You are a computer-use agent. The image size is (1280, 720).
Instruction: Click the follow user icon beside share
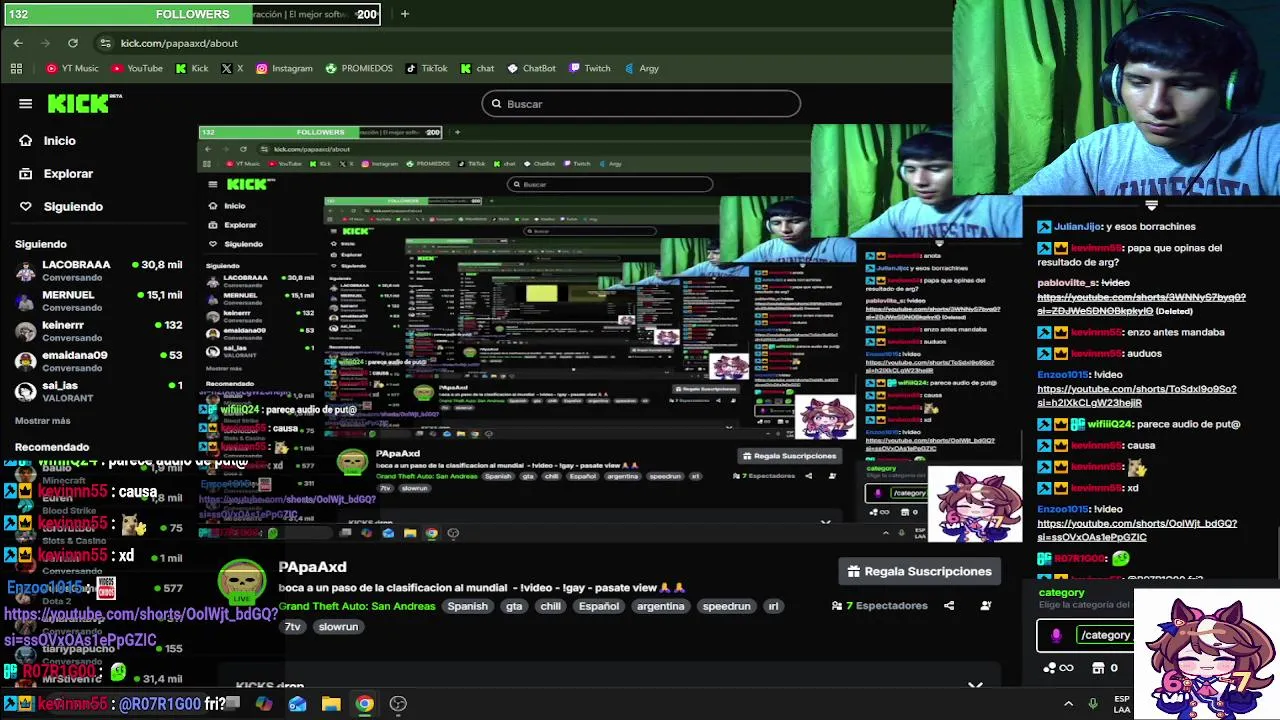click(x=986, y=605)
